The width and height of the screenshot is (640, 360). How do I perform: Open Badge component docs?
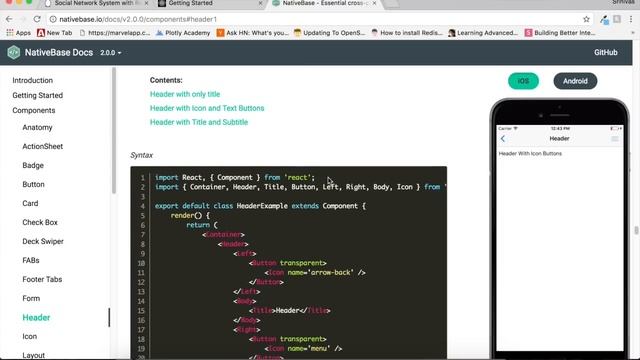[33, 165]
